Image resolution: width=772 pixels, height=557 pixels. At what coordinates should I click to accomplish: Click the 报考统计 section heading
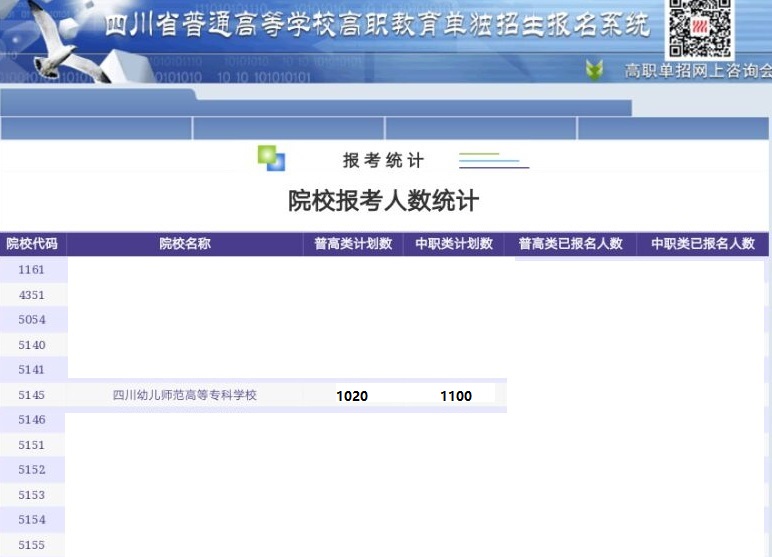[383, 161]
